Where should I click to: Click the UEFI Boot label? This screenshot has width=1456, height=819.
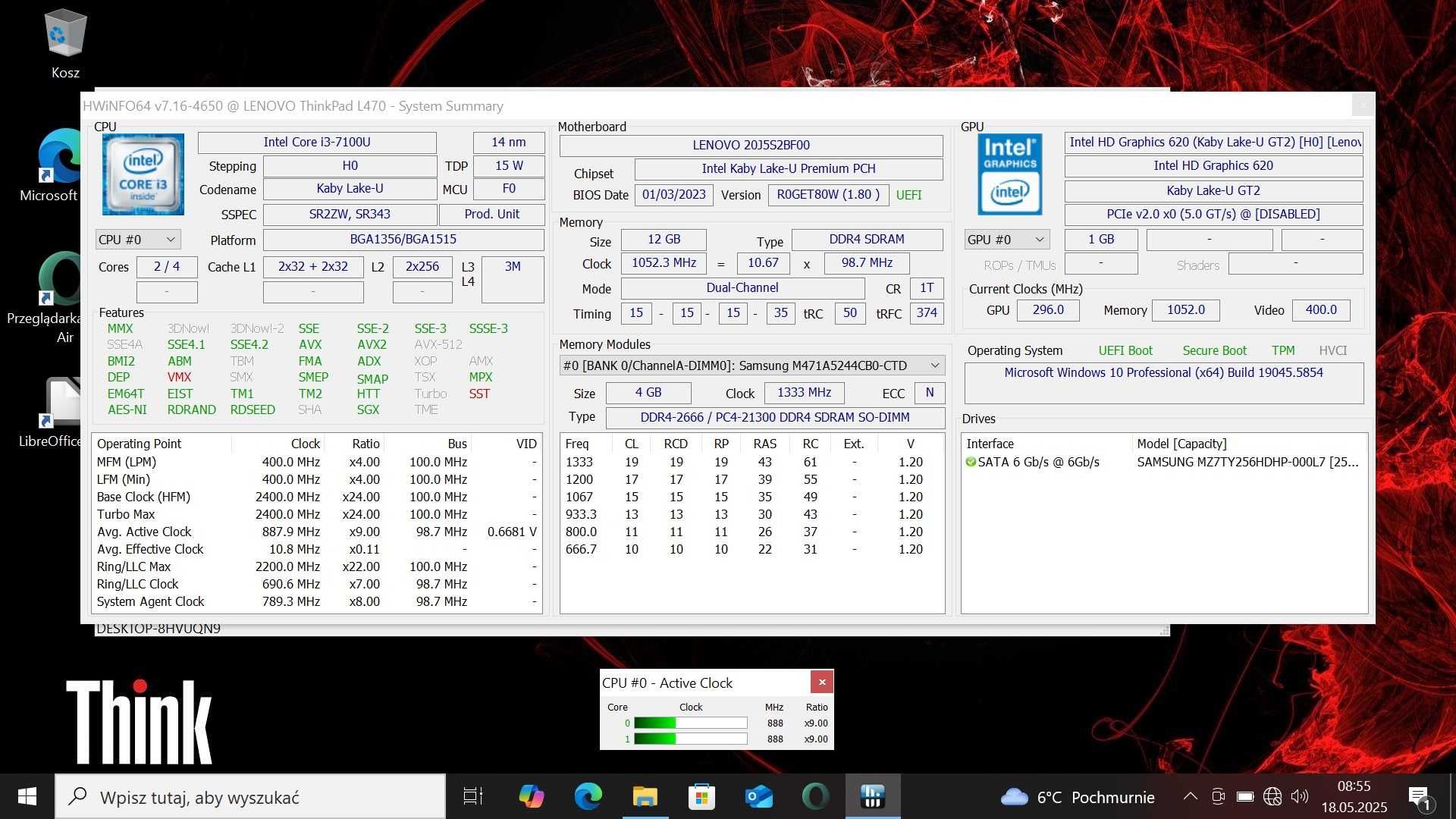pyautogui.click(x=1125, y=350)
